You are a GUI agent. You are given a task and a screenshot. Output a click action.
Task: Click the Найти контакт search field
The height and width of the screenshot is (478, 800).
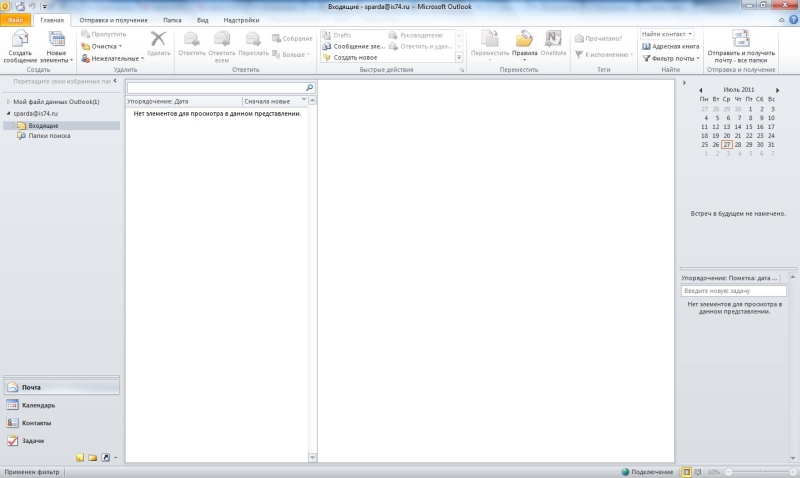[x=665, y=34]
